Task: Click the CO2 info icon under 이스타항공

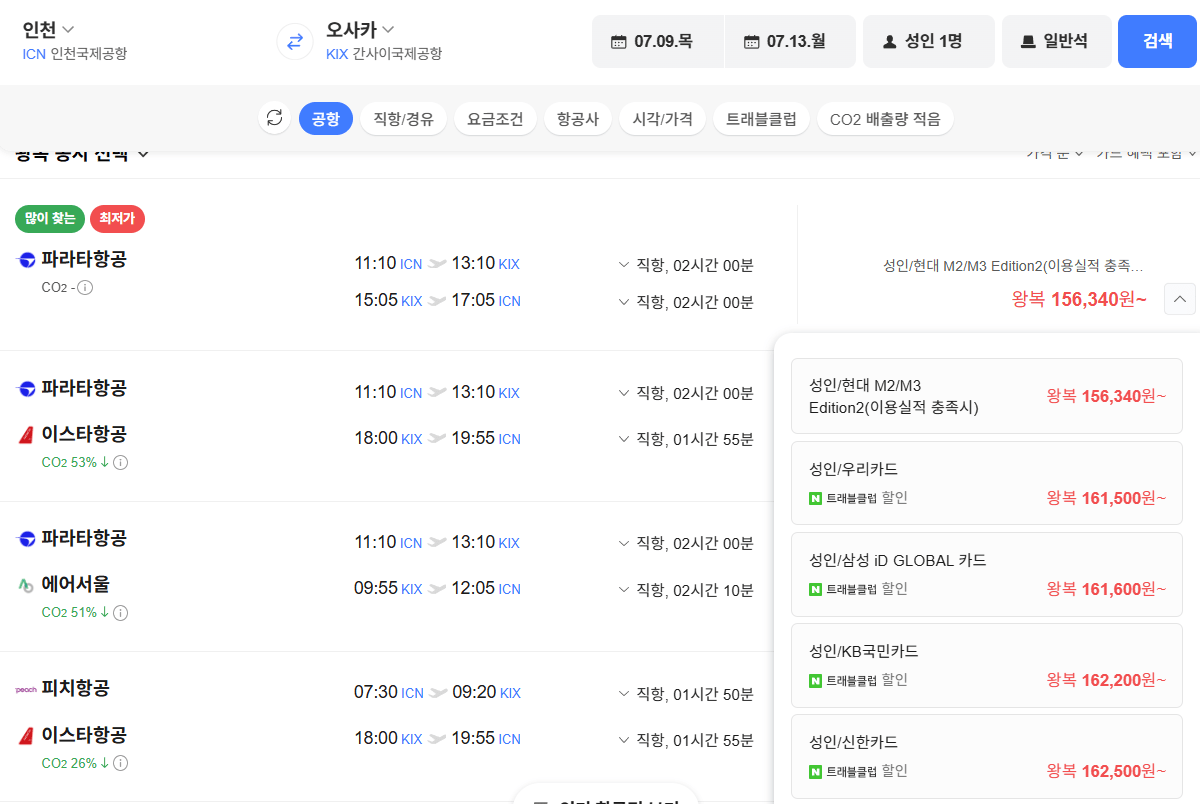Action: point(120,462)
